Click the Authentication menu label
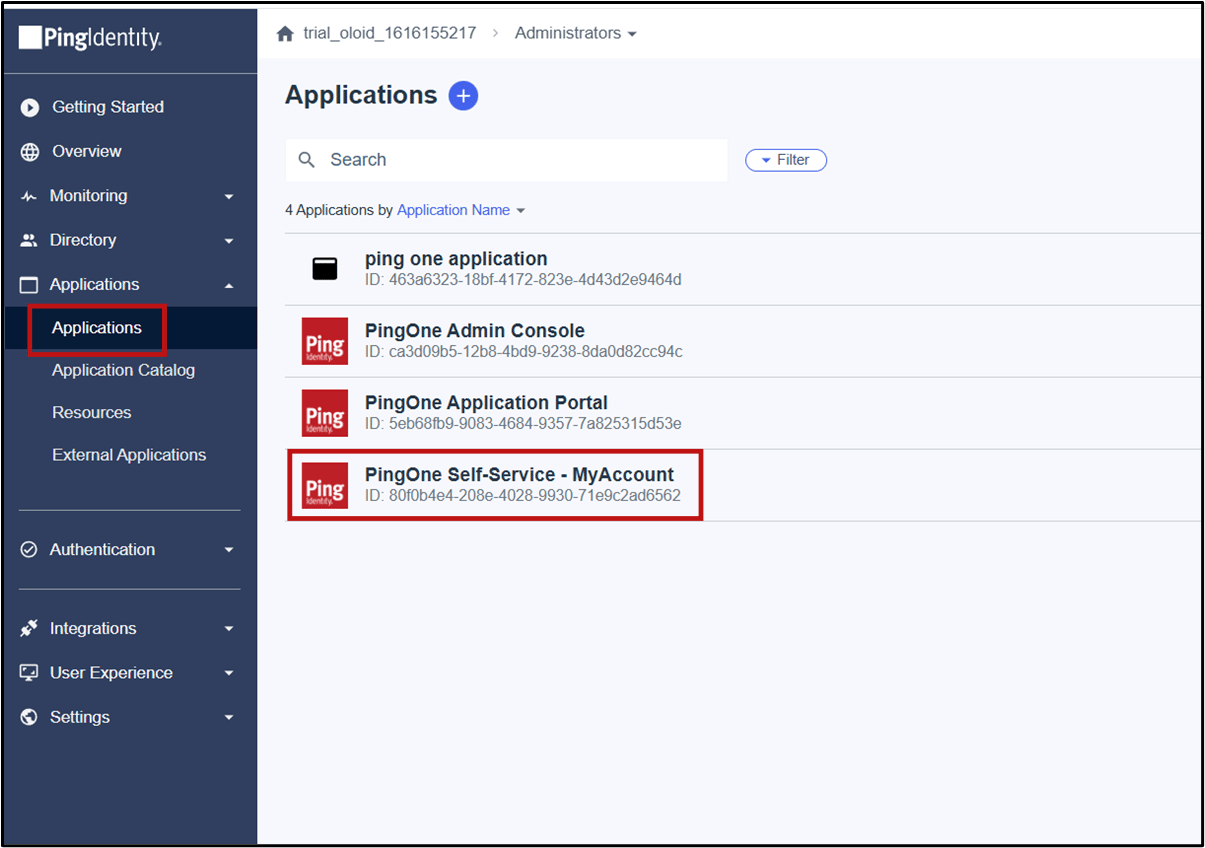The width and height of the screenshot is (1205, 848). point(102,549)
